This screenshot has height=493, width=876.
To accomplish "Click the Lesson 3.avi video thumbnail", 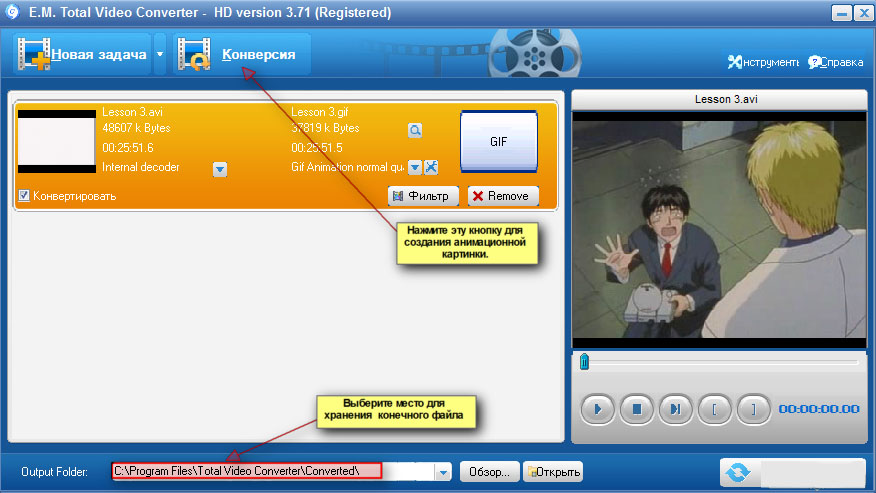I will pyautogui.click(x=56, y=141).
